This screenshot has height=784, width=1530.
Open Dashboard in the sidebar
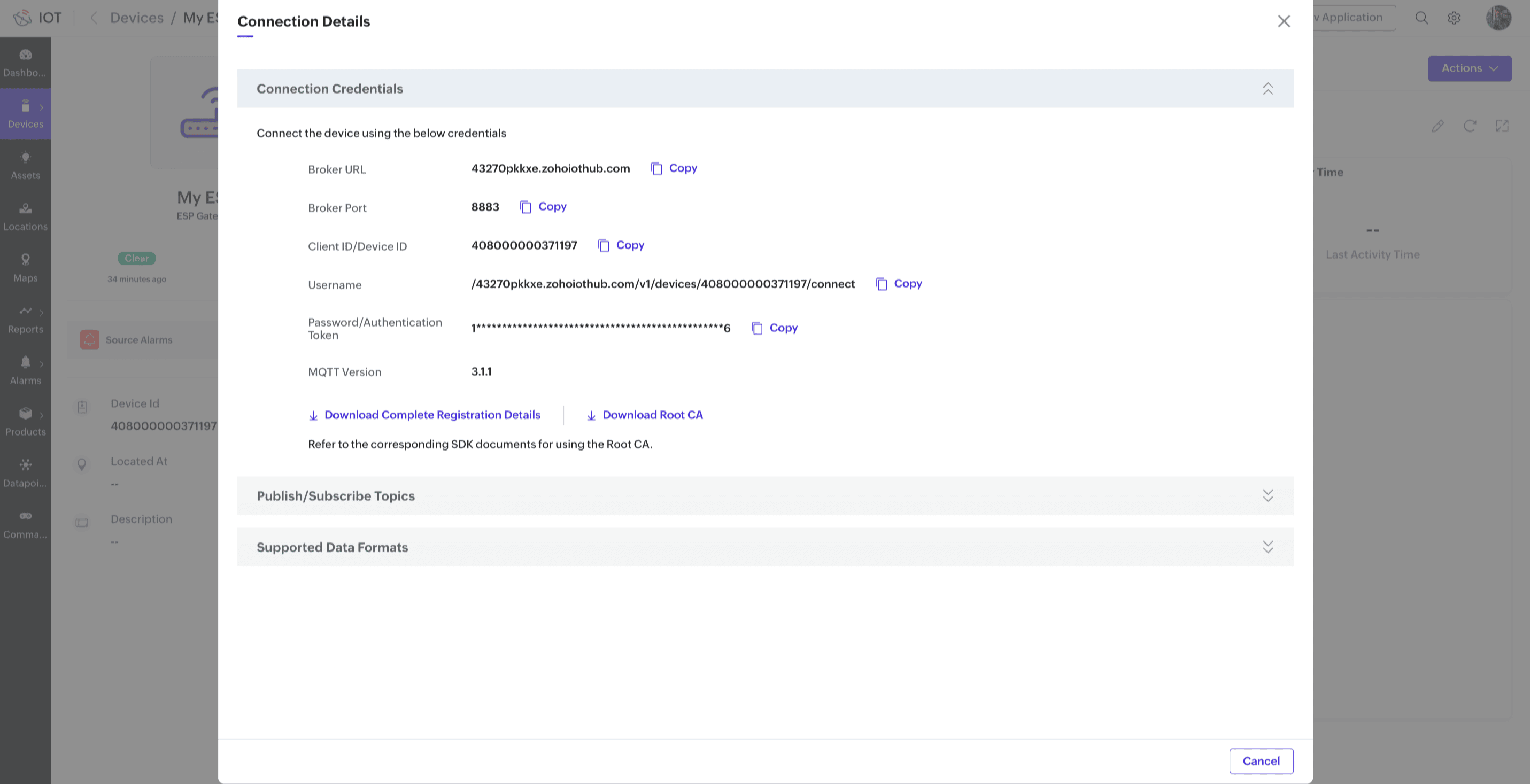tap(25, 63)
